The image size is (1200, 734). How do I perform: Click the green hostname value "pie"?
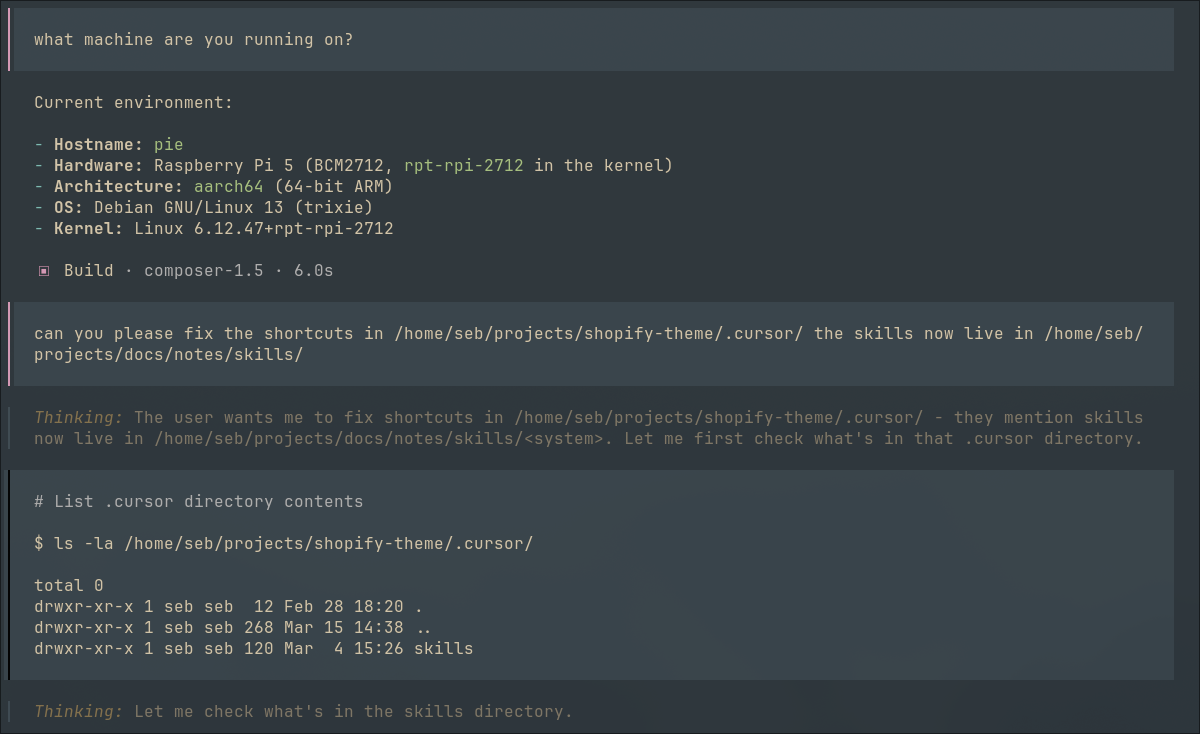pyautogui.click(x=168, y=145)
